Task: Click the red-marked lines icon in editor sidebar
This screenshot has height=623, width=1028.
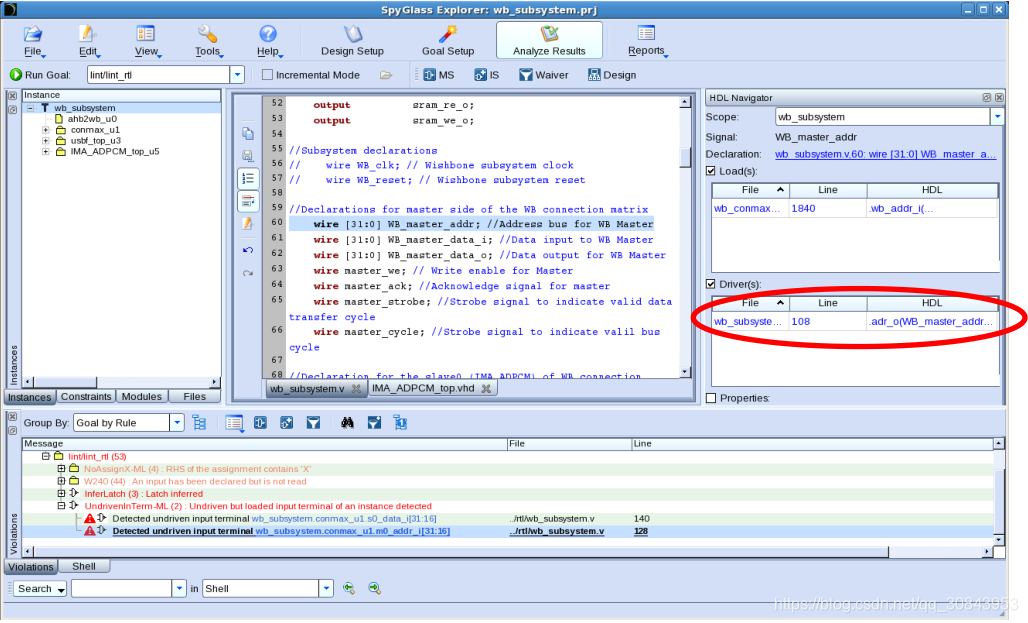Action: tap(248, 201)
